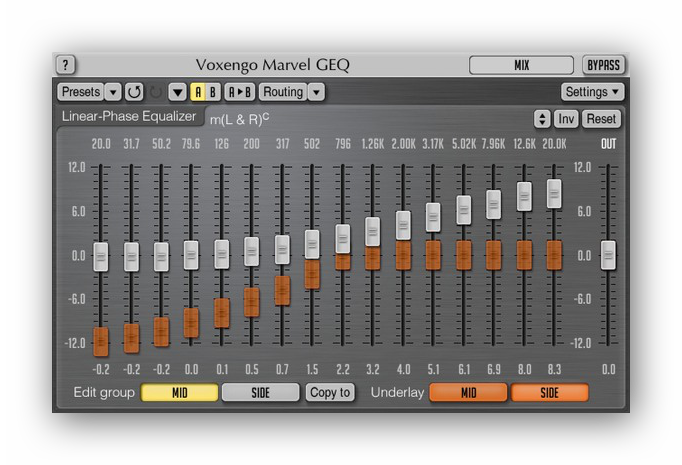This screenshot has height=465, width=682.
Task: Toggle the BYPASS button
Action: tap(604, 65)
